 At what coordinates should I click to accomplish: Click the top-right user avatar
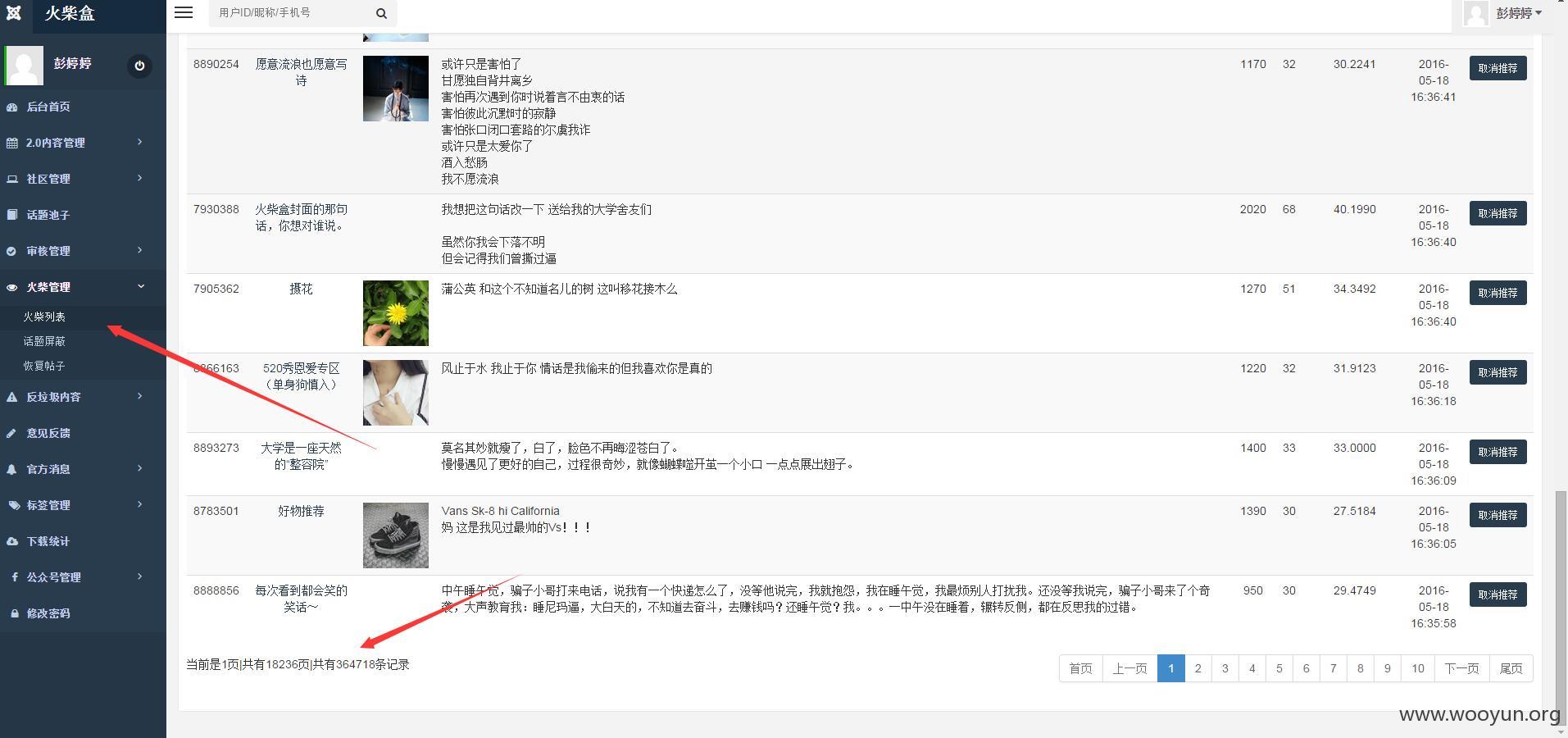(x=1475, y=13)
